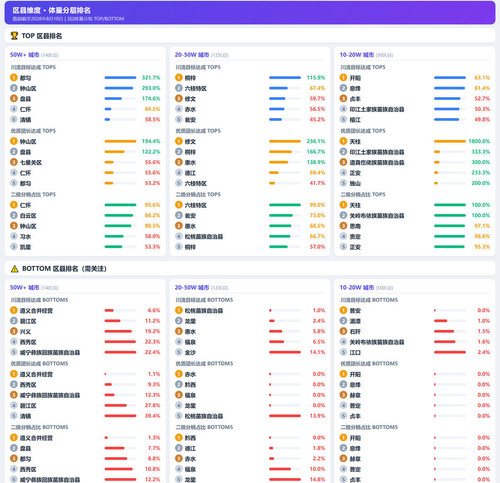Click the rank 5 badge in the 58.5% row

click(14, 119)
